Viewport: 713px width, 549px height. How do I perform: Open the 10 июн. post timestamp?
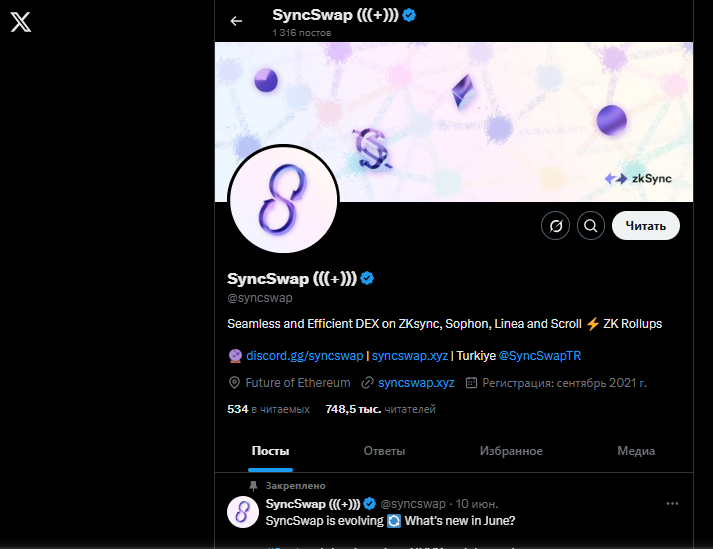(477, 504)
